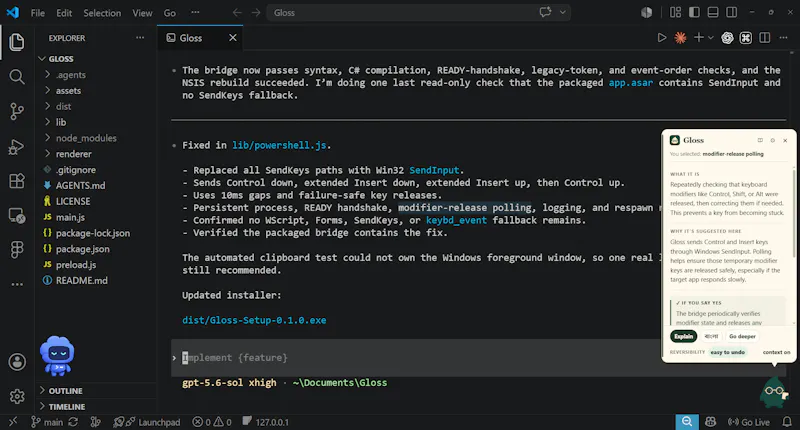Image resolution: width=800 pixels, height=430 pixels.
Task: Click the Gloss owl mascot with glasses
Action: point(774,392)
